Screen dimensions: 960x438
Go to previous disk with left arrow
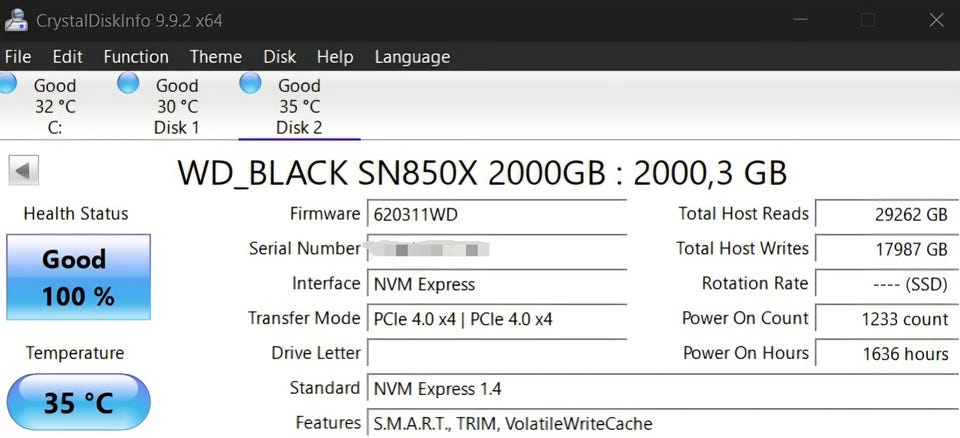tap(24, 170)
